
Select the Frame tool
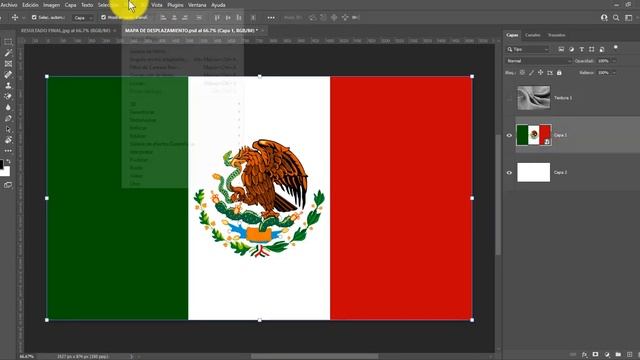[8, 64]
